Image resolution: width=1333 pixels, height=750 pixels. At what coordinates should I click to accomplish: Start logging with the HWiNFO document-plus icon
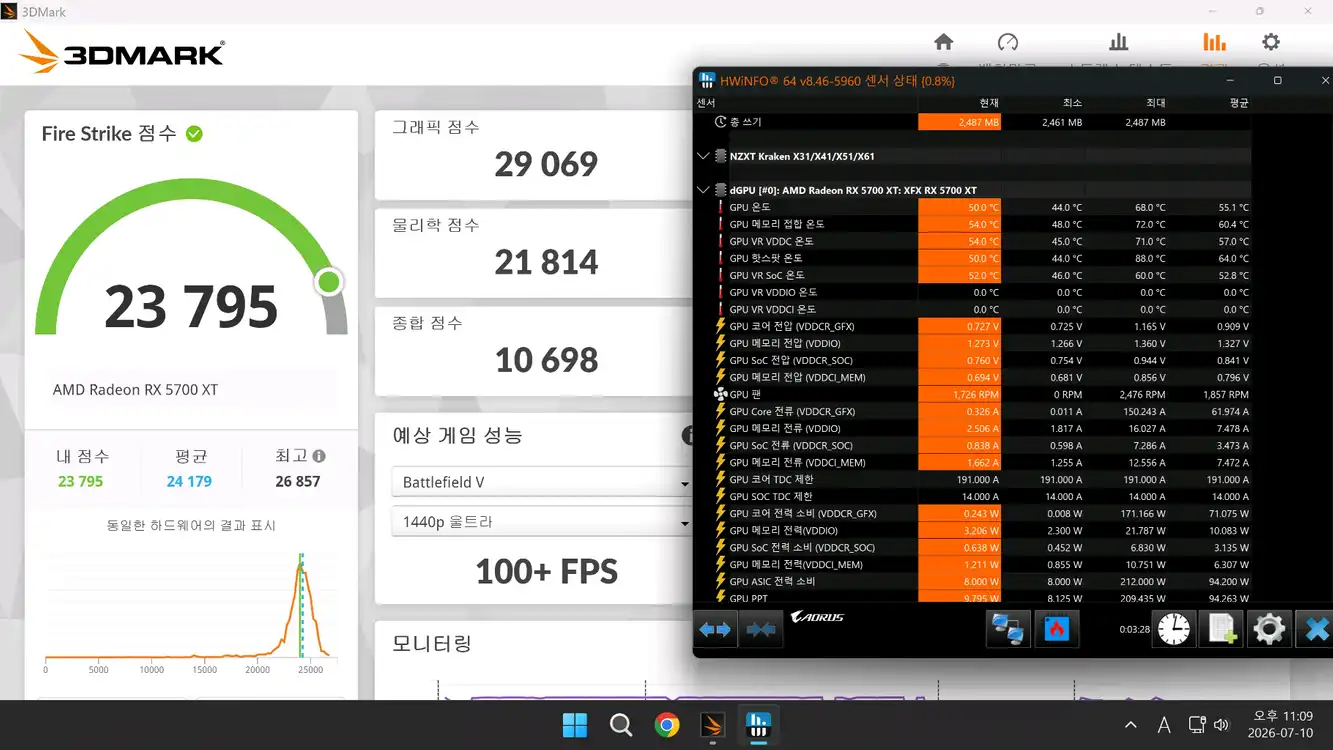pos(1222,629)
